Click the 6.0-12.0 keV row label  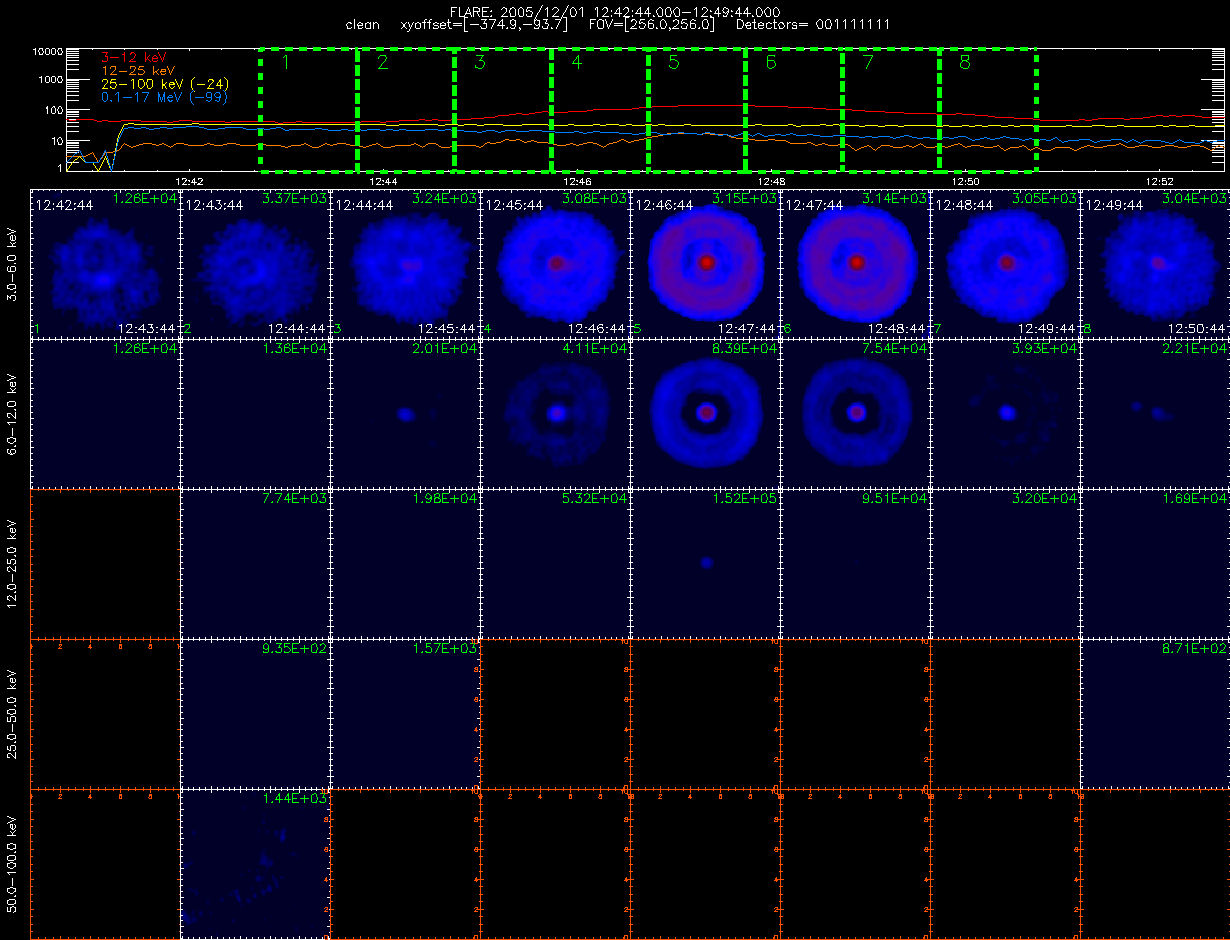(x=13, y=412)
